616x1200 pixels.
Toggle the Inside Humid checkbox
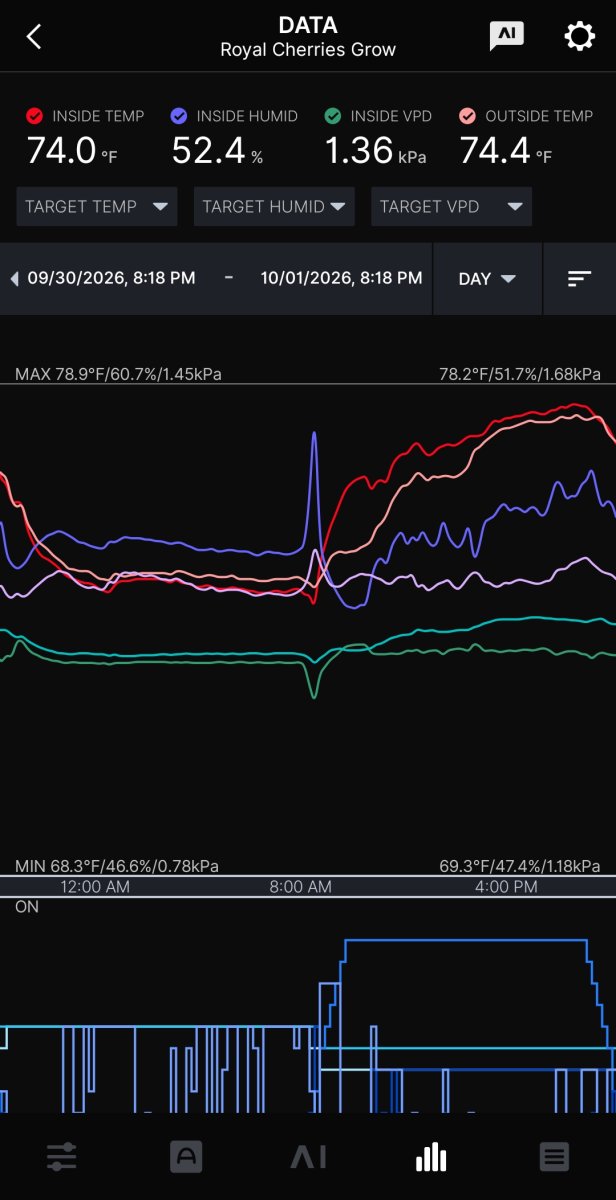180,116
